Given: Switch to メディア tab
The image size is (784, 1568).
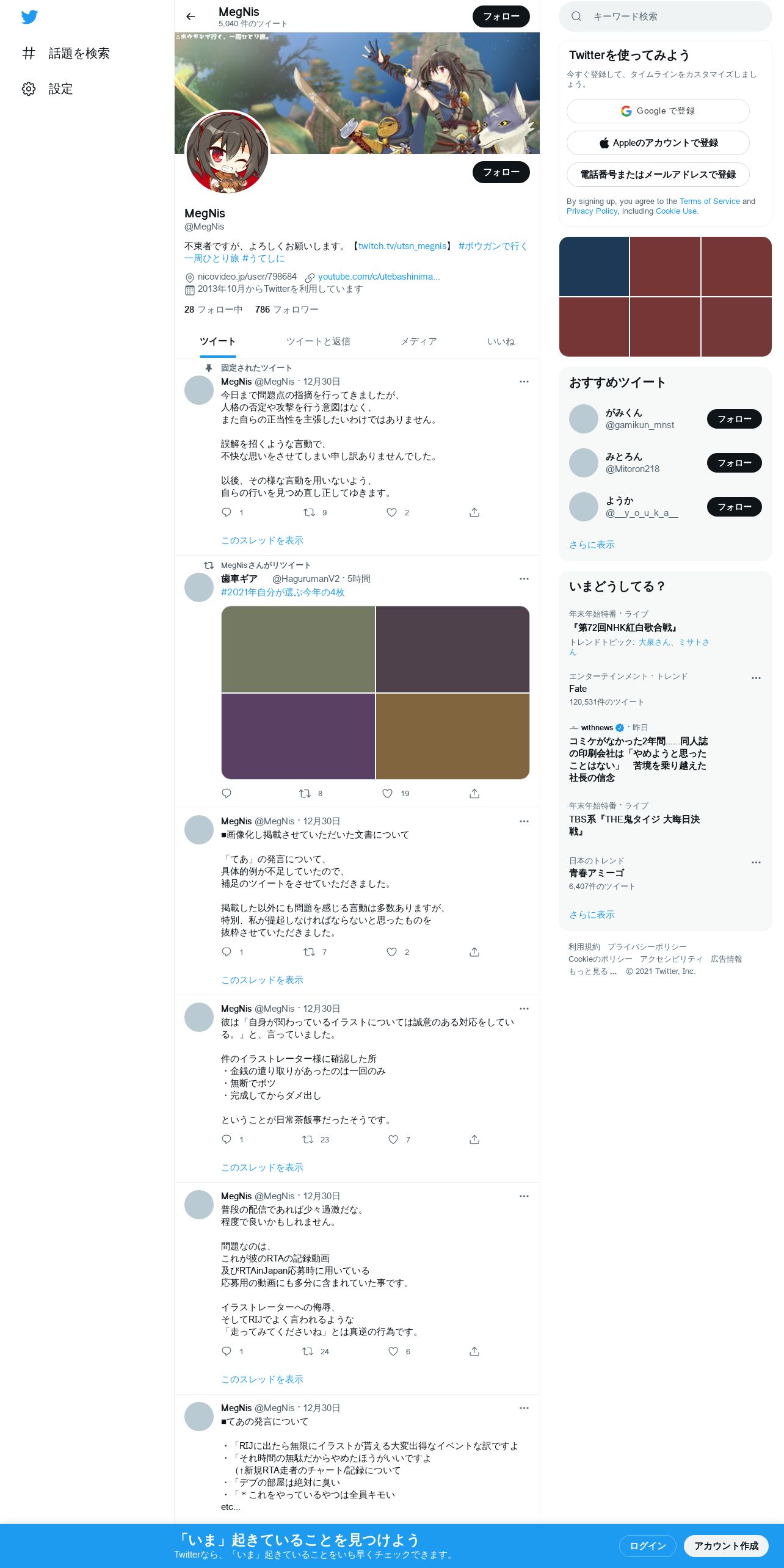Looking at the screenshot, I should (x=419, y=341).
